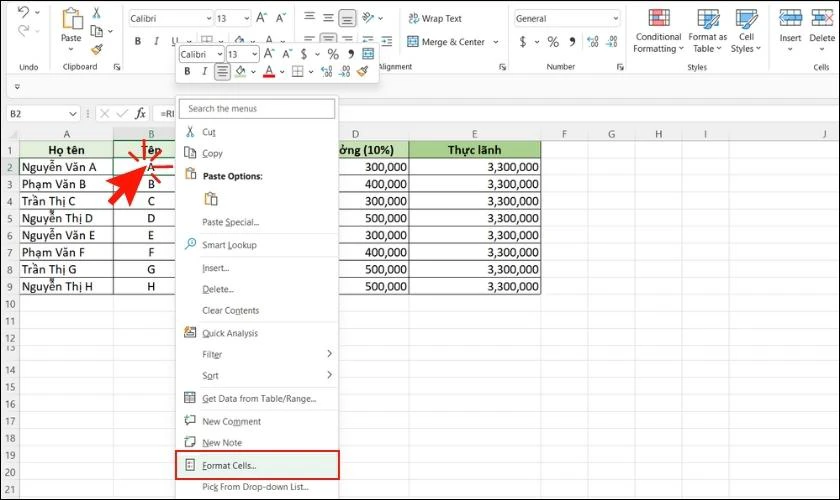Screen dimensions: 840x500
Task: Click the Undo arrow icon in the ribbon
Action: coord(23,12)
